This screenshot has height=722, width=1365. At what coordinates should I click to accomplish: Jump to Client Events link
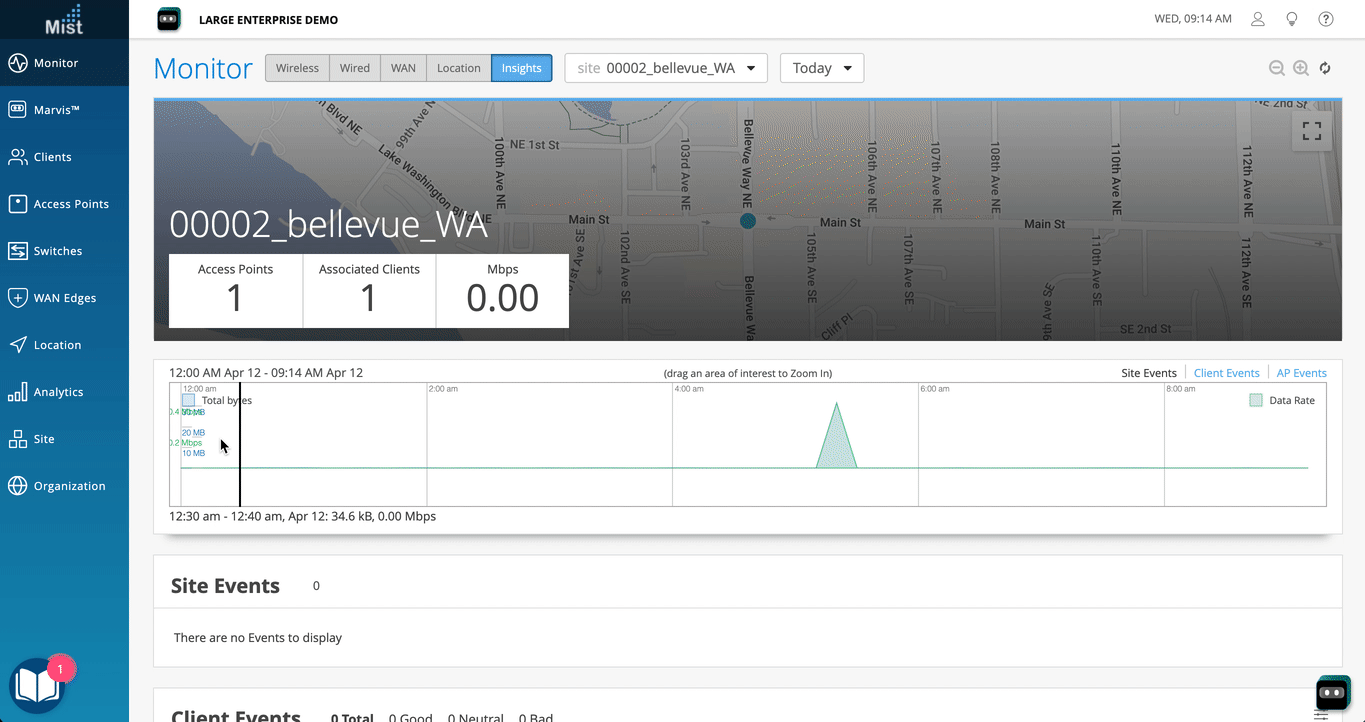click(1226, 373)
